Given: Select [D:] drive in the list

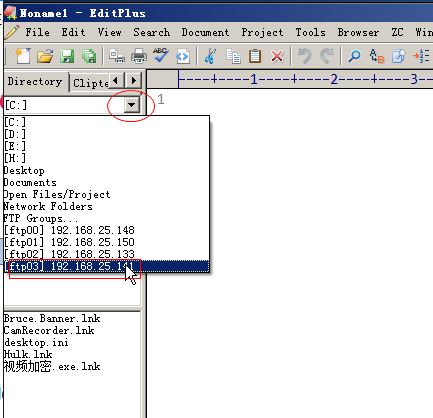Looking at the screenshot, I should click(107, 134).
